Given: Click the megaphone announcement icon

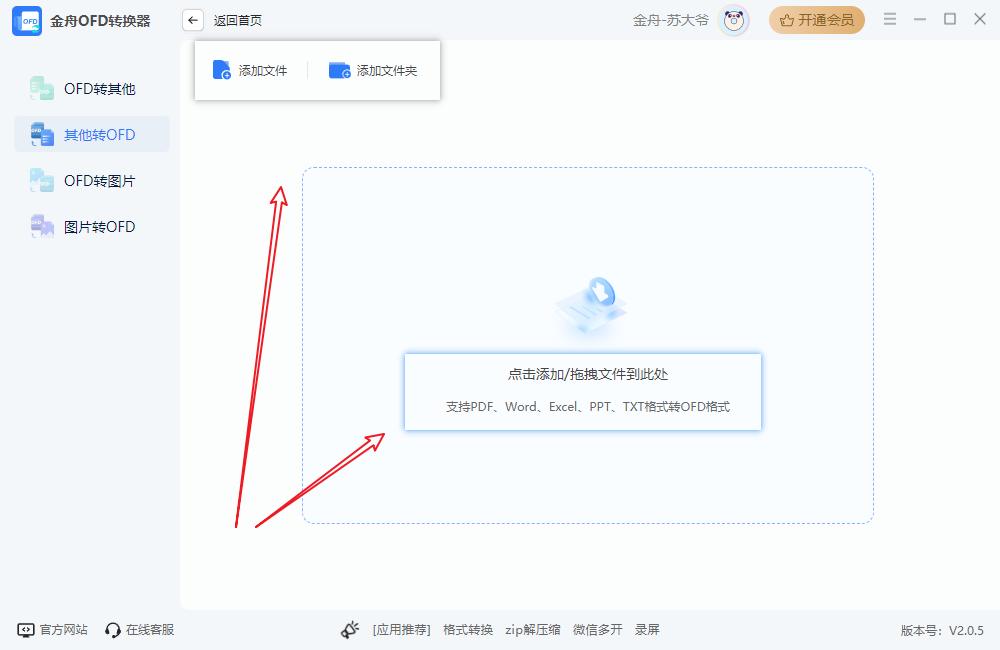Looking at the screenshot, I should click(350, 630).
